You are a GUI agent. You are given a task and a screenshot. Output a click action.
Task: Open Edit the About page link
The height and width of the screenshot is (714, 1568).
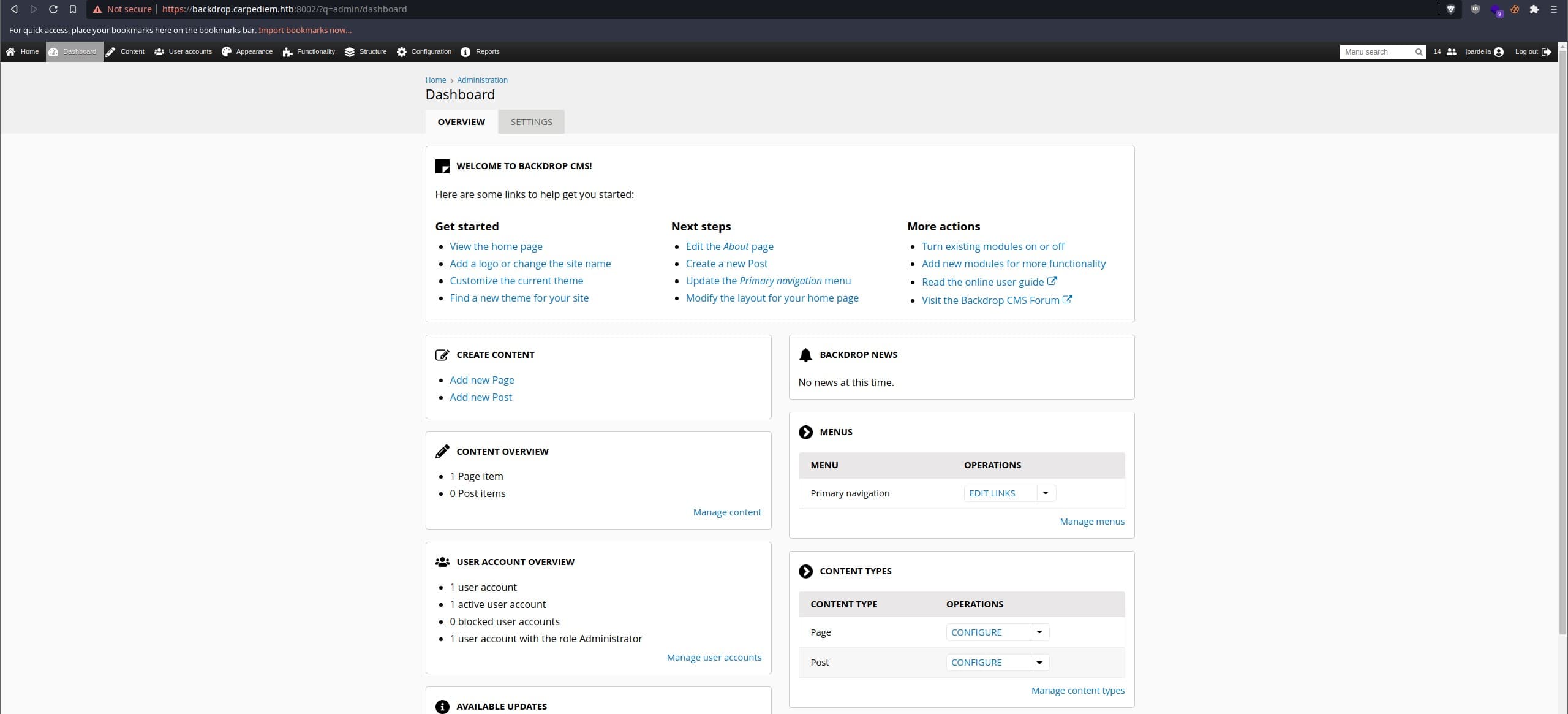729,246
